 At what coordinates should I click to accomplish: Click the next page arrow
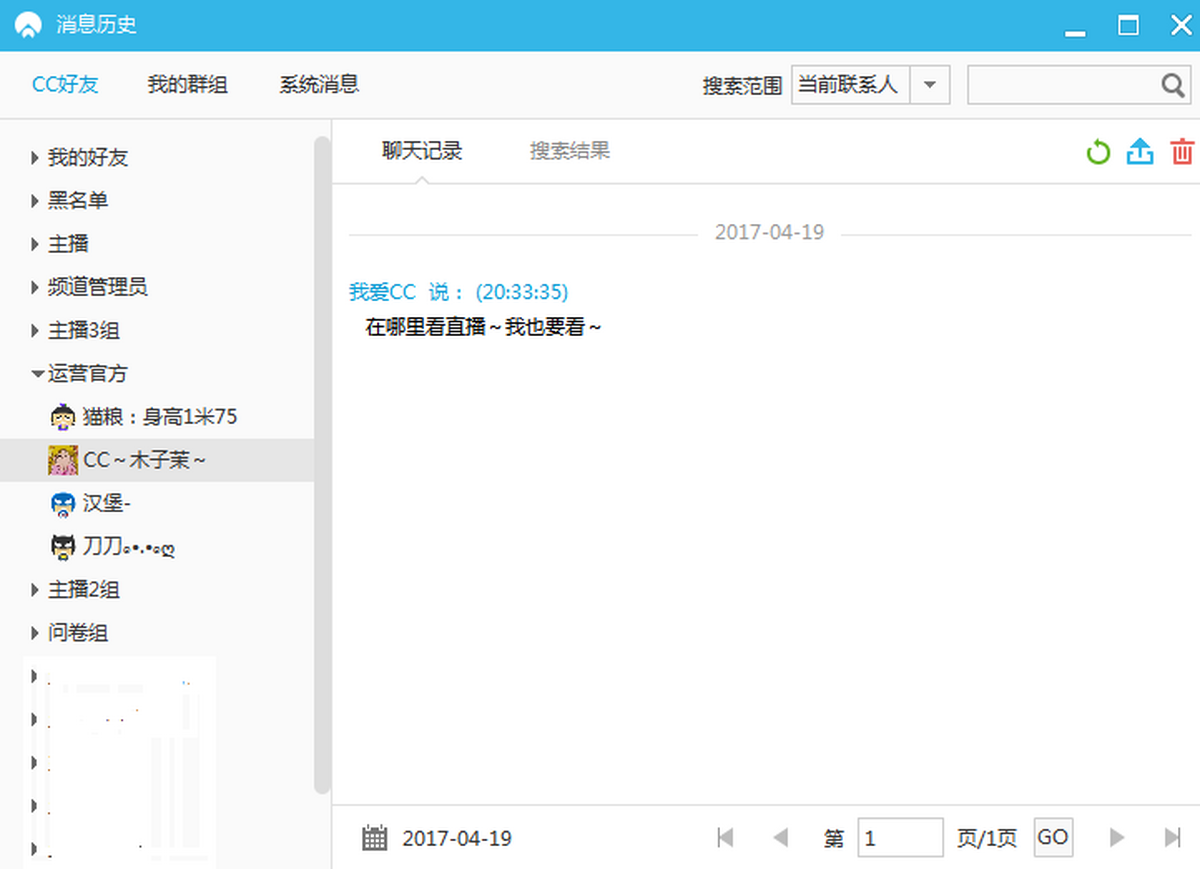point(1118,838)
